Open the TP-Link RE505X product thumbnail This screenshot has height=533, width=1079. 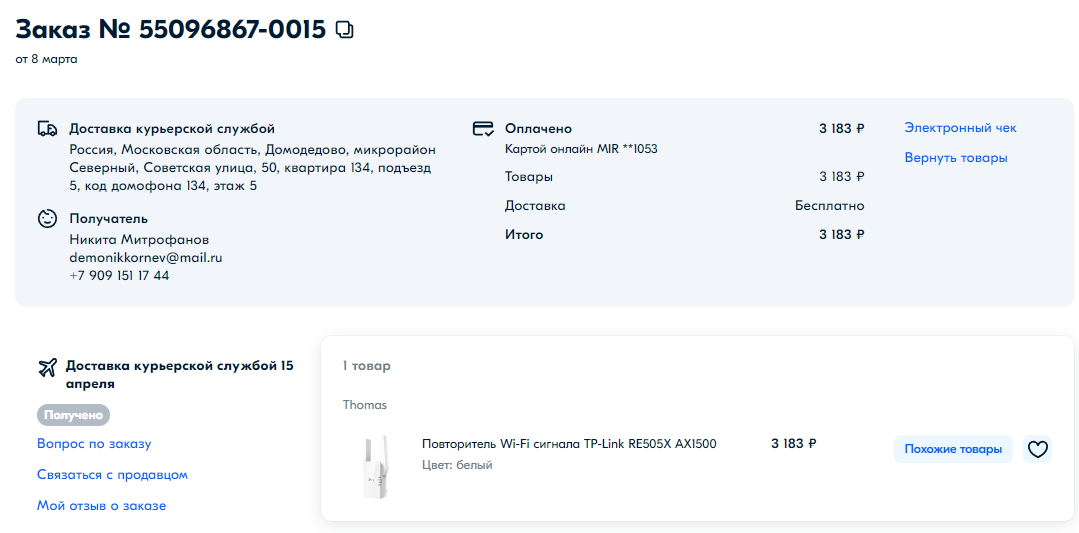click(374, 466)
